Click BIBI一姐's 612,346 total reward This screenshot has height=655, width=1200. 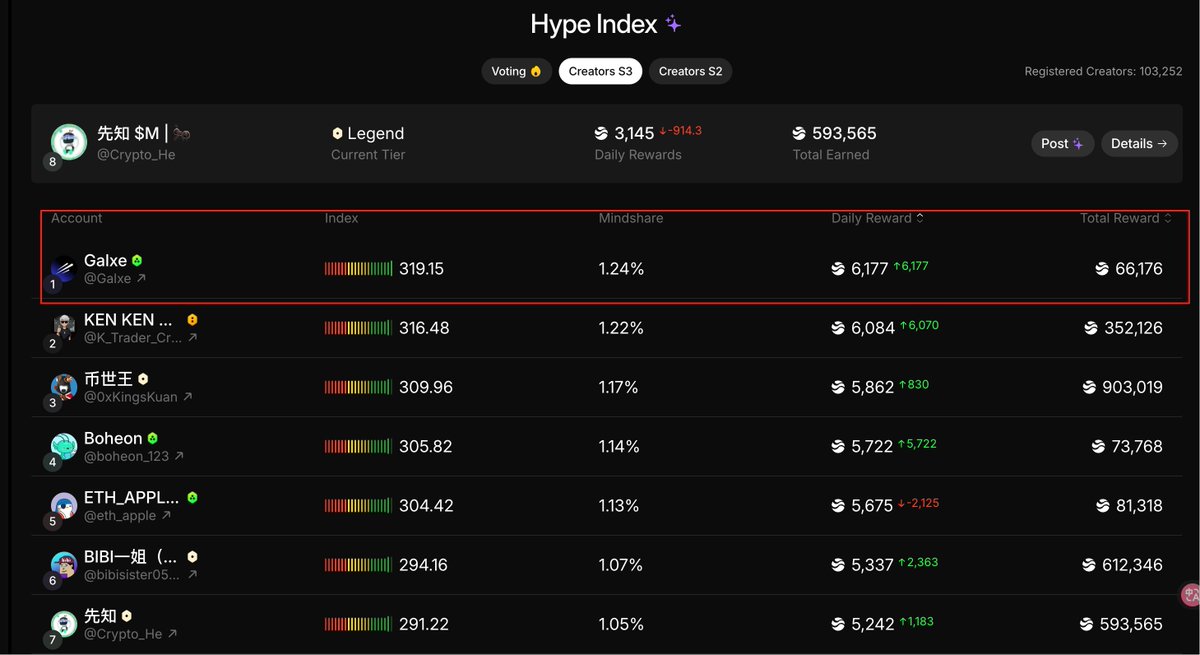coord(1132,565)
